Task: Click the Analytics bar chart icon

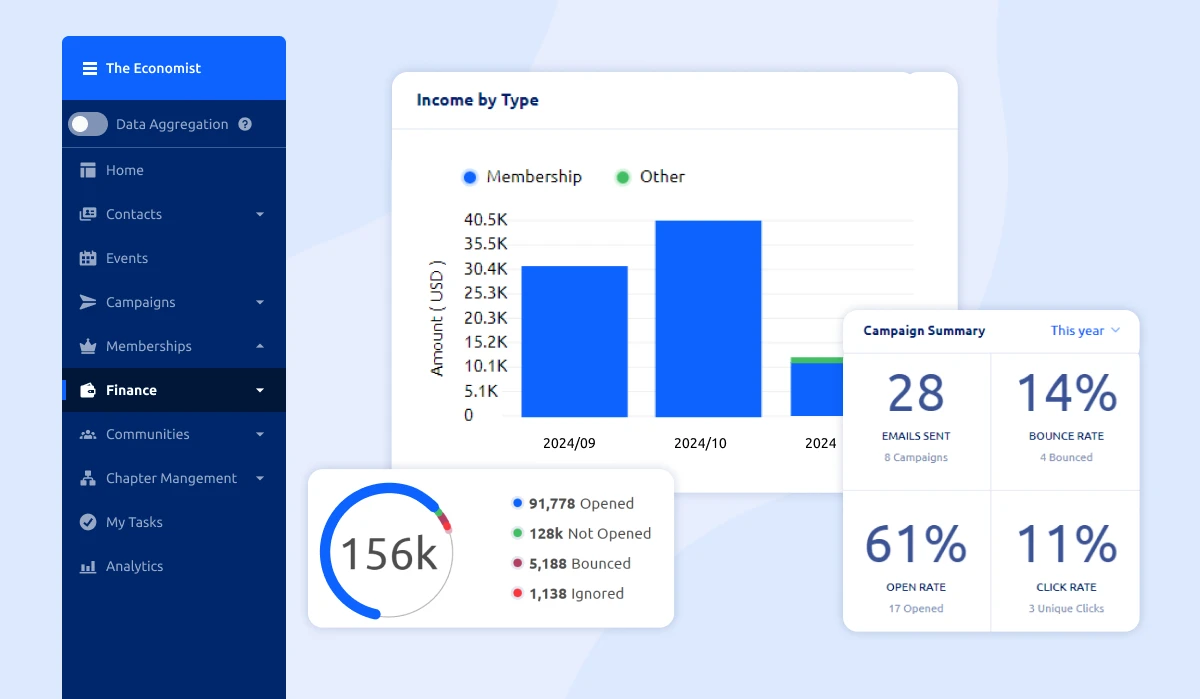Action: 88,566
